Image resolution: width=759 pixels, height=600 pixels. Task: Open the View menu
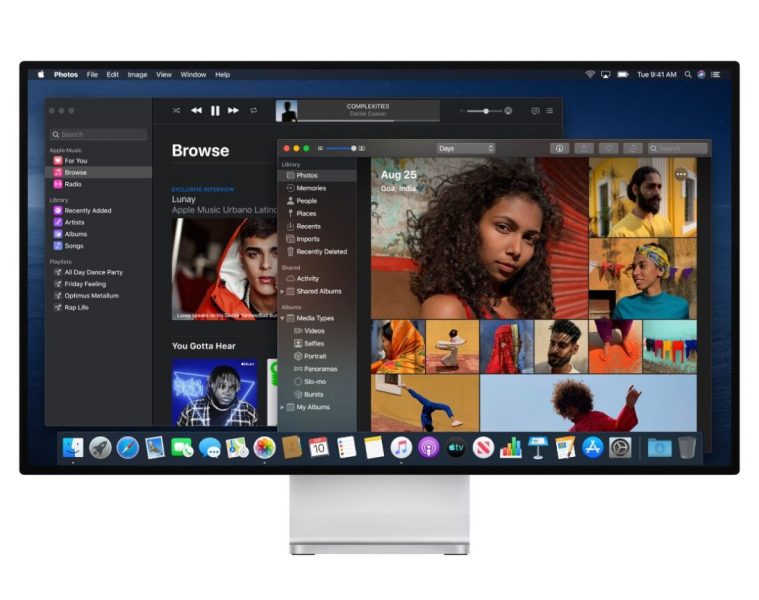pyautogui.click(x=164, y=75)
